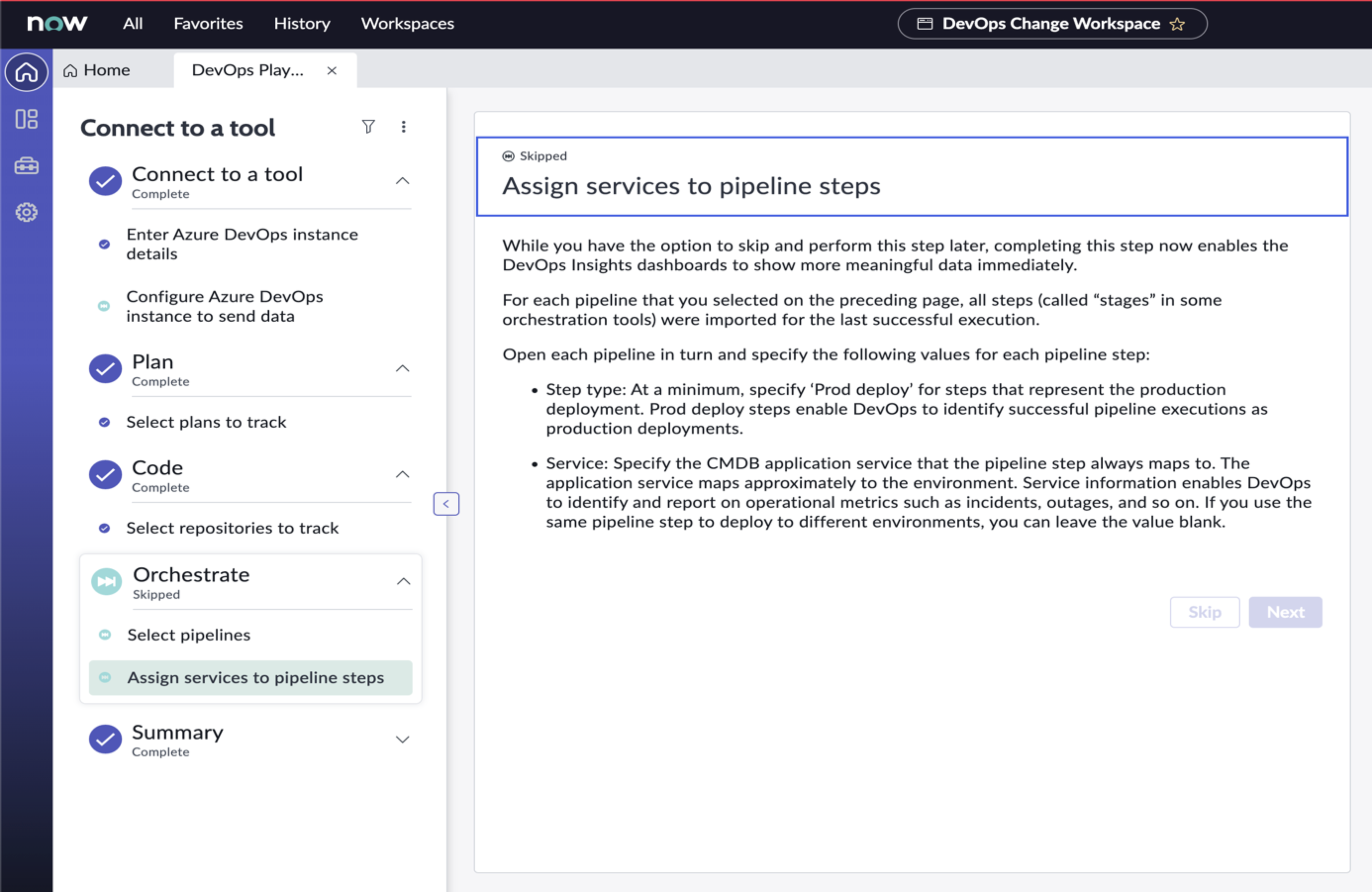This screenshot has height=892, width=1372.
Task: Open Configure Azure DevOps instance to send data
Action: [225, 306]
